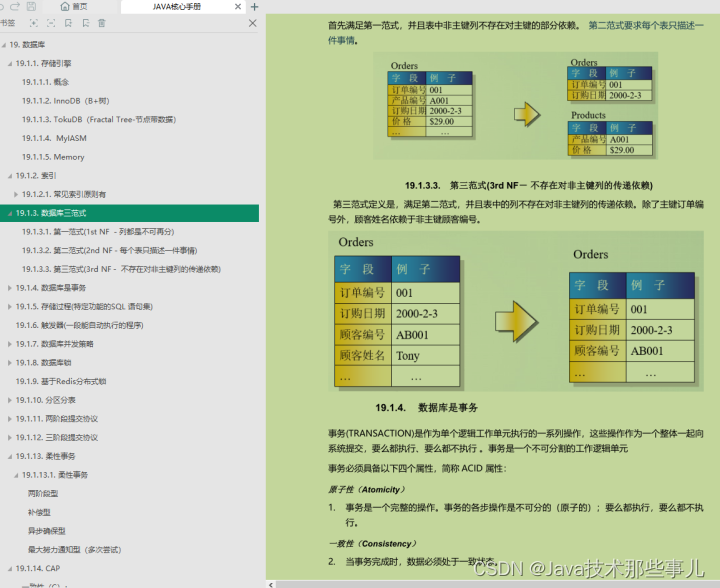Viewport: 720px width, 588px height.
Task: Open bookmark 异步确保型
Action: (47, 531)
